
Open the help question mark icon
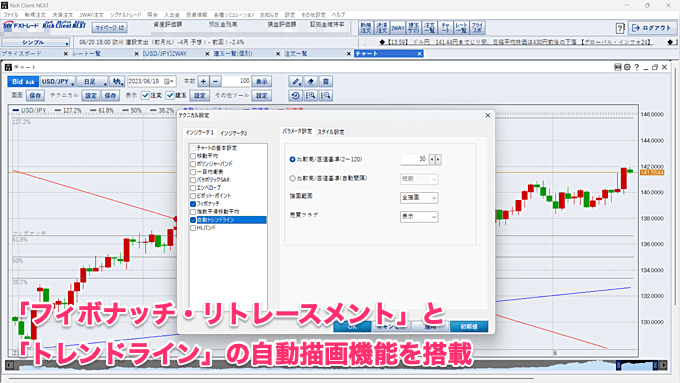pos(620,29)
